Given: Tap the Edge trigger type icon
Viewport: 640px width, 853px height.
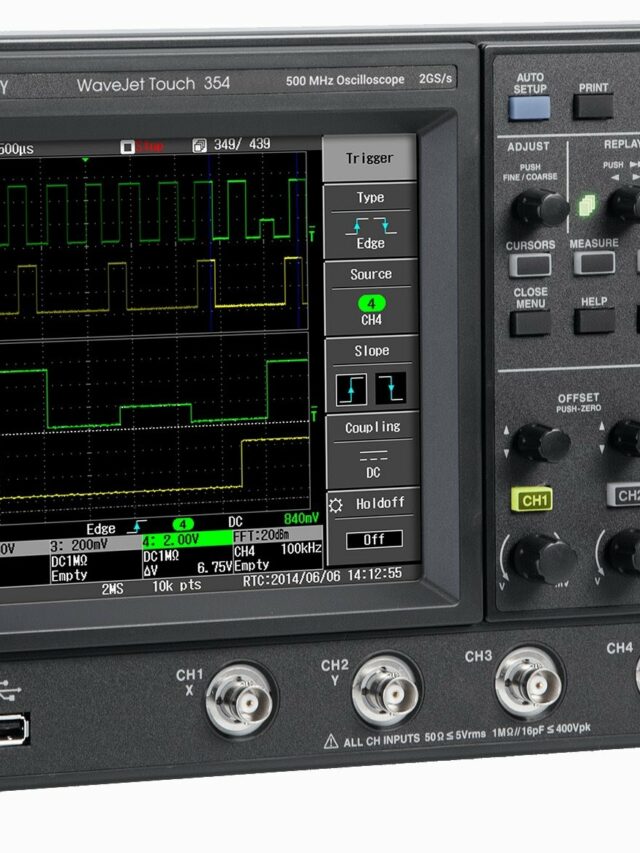Looking at the screenshot, I should 371,225.
